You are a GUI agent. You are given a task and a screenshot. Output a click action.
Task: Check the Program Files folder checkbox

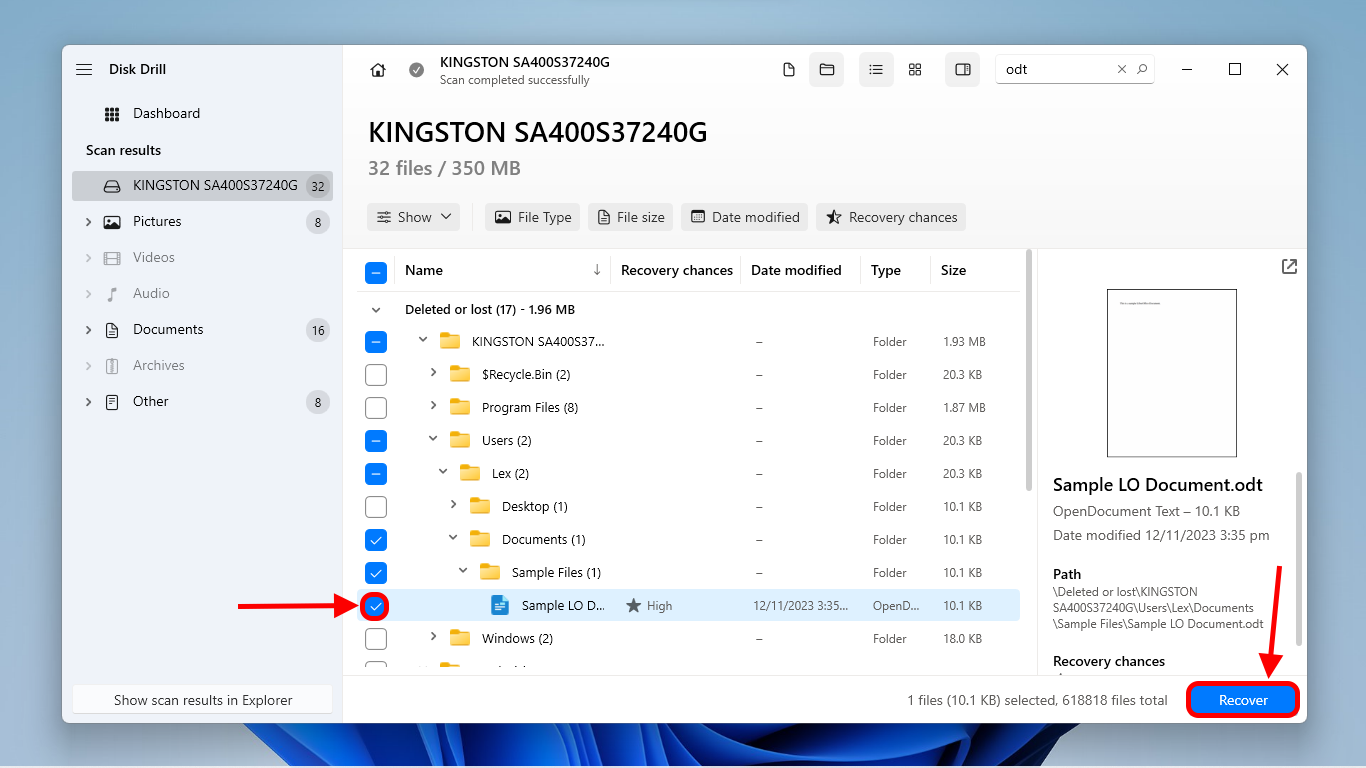pyautogui.click(x=376, y=408)
